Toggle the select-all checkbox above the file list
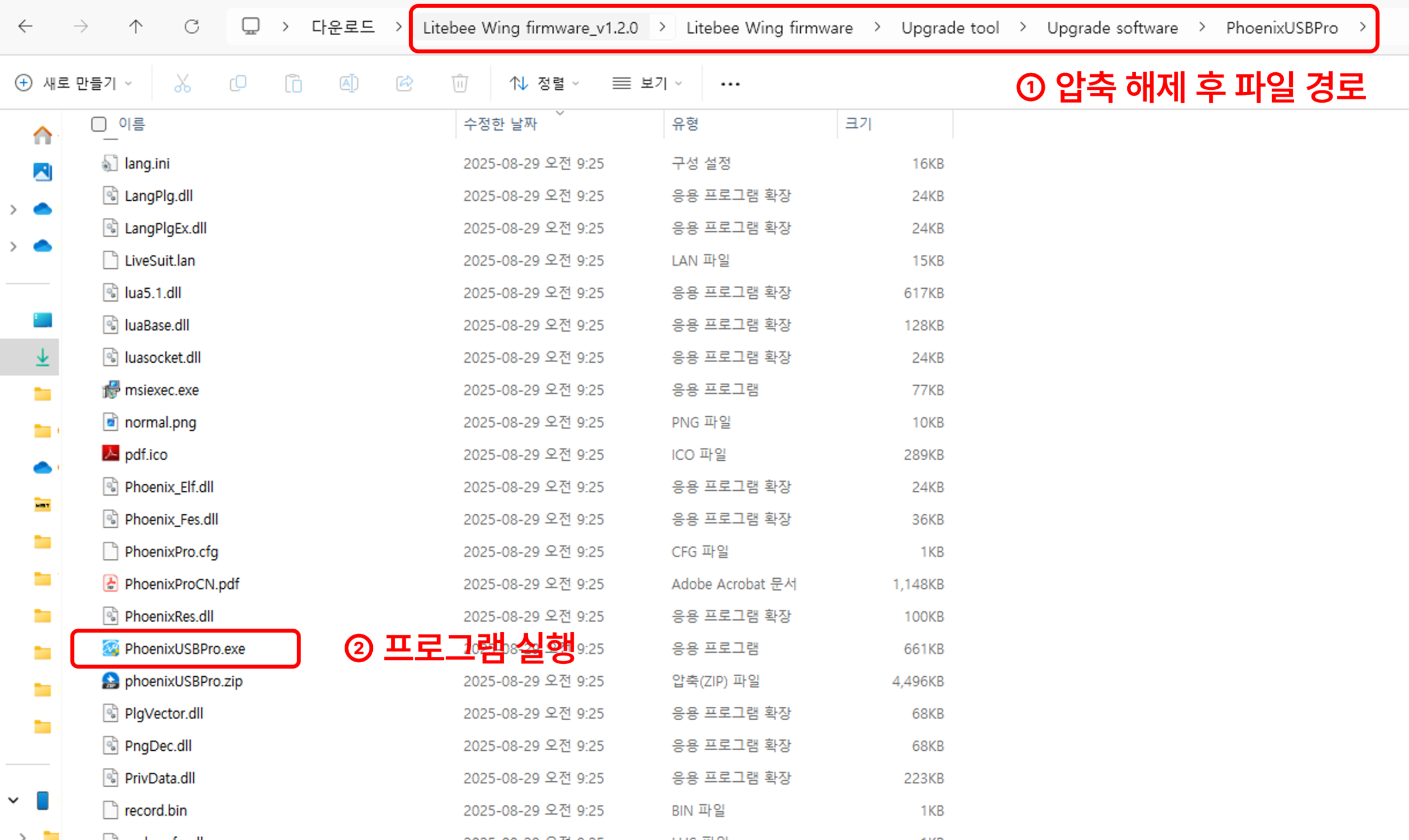 pos(99,124)
